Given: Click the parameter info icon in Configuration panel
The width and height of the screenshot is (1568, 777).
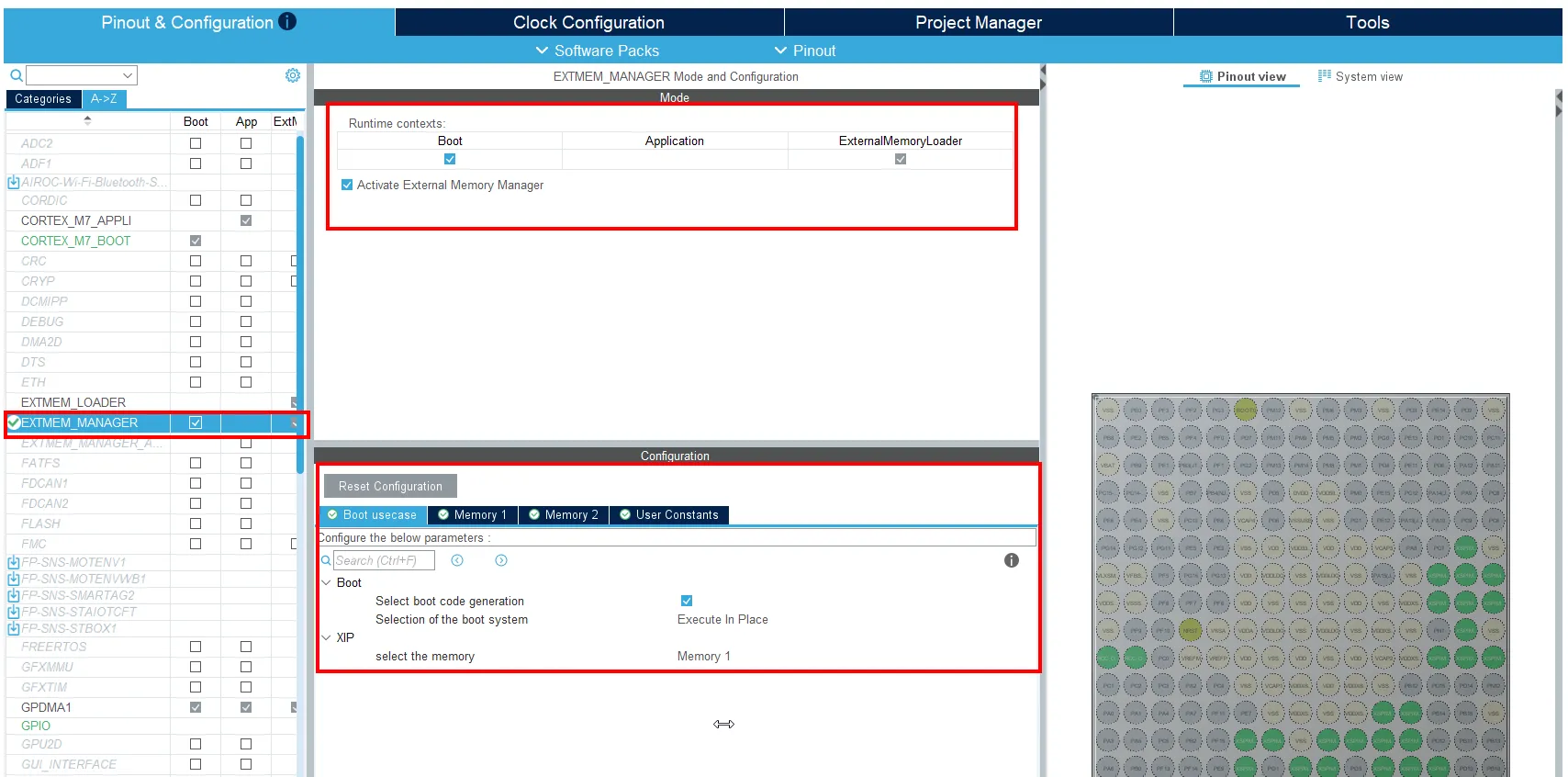Looking at the screenshot, I should click(x=1012, y=560).
